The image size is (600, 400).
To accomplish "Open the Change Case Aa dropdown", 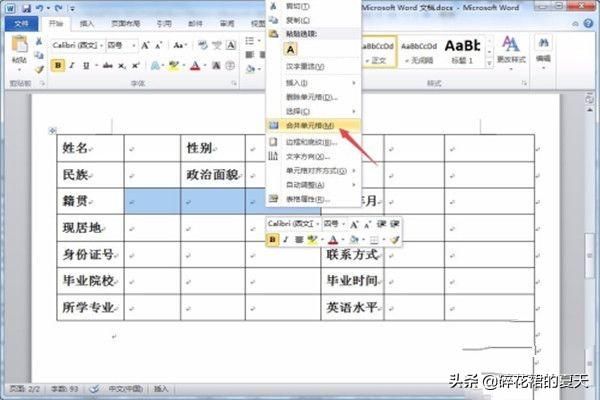I will click(180, 46).
